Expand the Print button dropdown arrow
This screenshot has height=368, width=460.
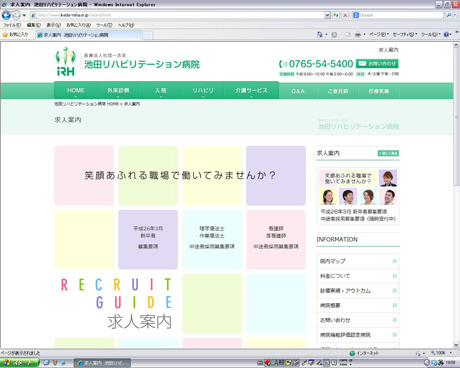364,34
